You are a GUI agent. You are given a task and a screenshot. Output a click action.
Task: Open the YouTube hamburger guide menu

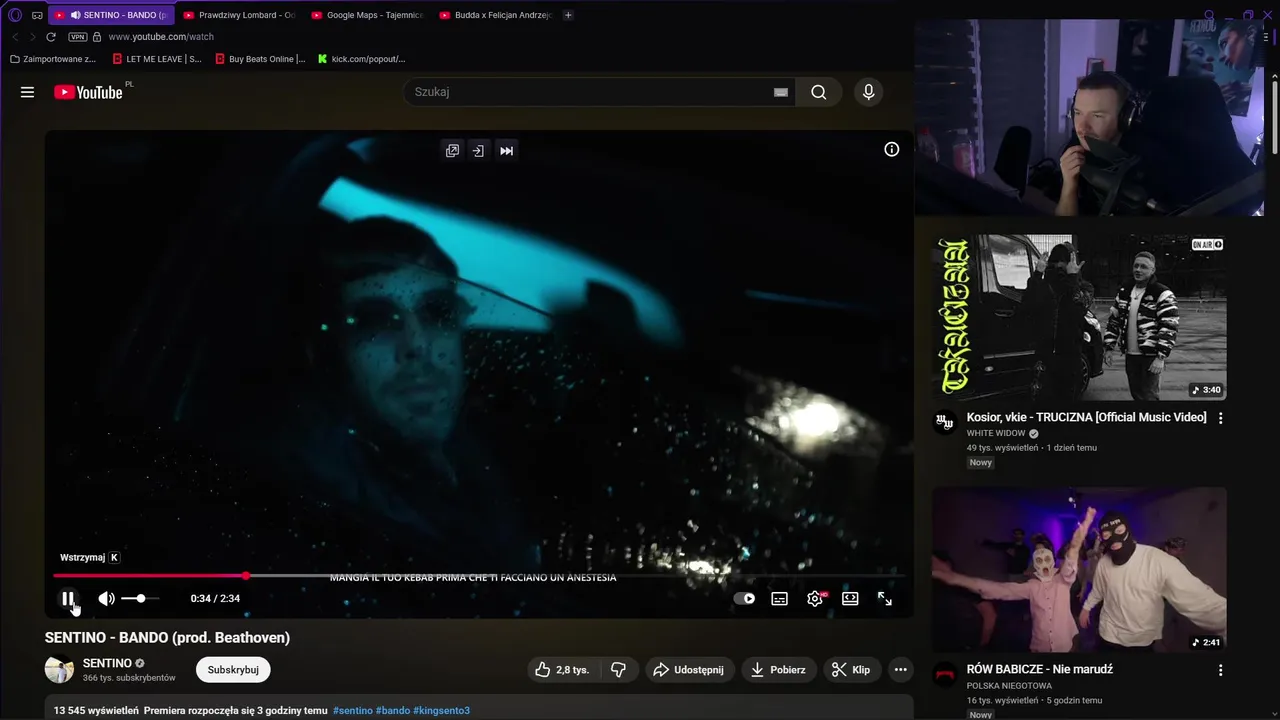click(27, 92)
